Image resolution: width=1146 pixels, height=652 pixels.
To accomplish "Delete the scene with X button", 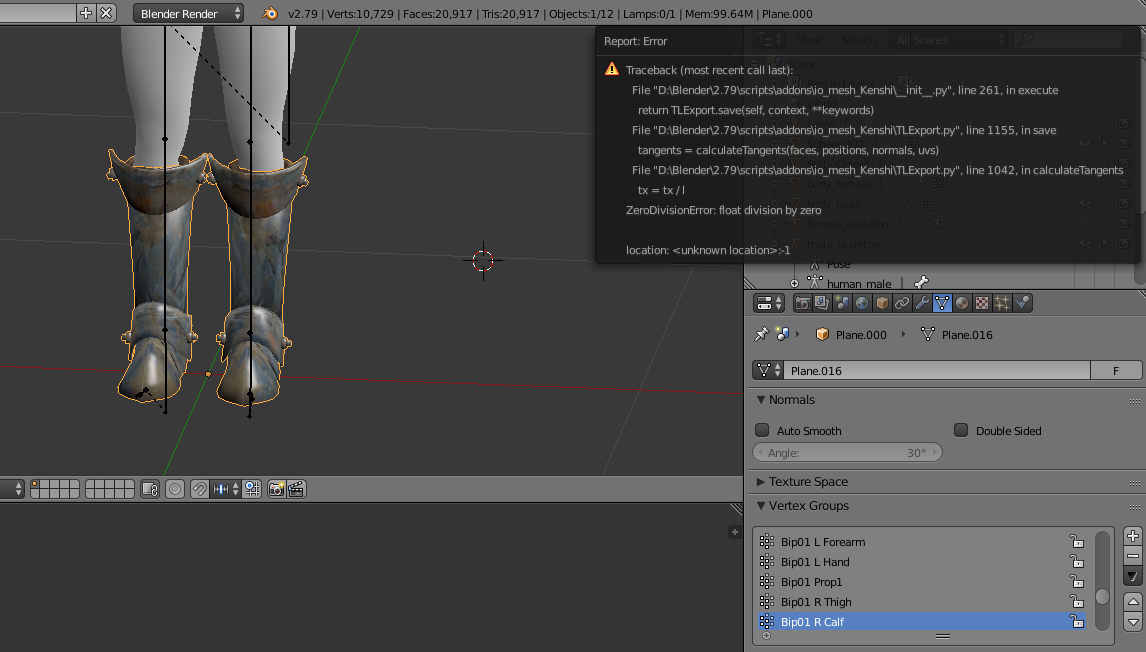I will click(x=106, y=12).
